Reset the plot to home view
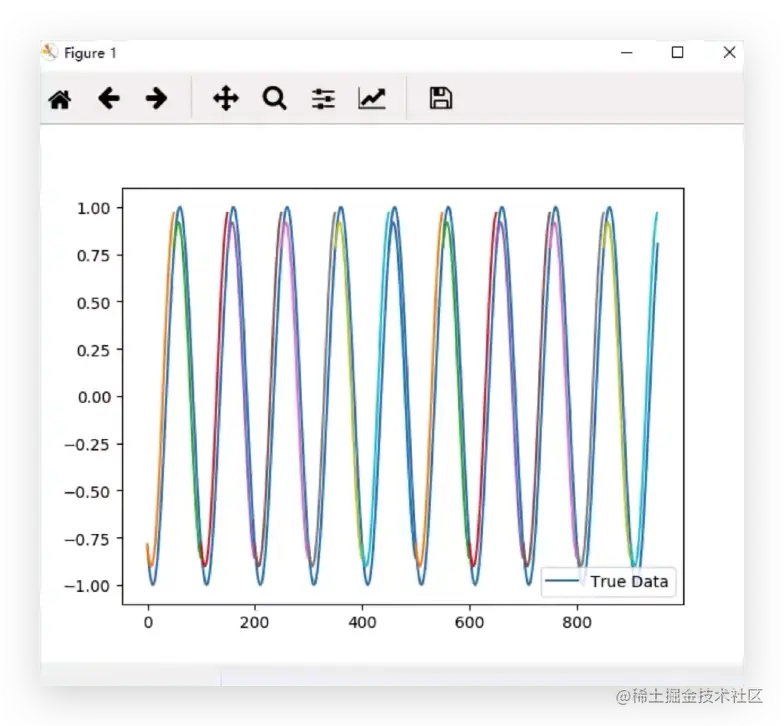784x726 pixels. pyautogui.click(x=60, y=99)
